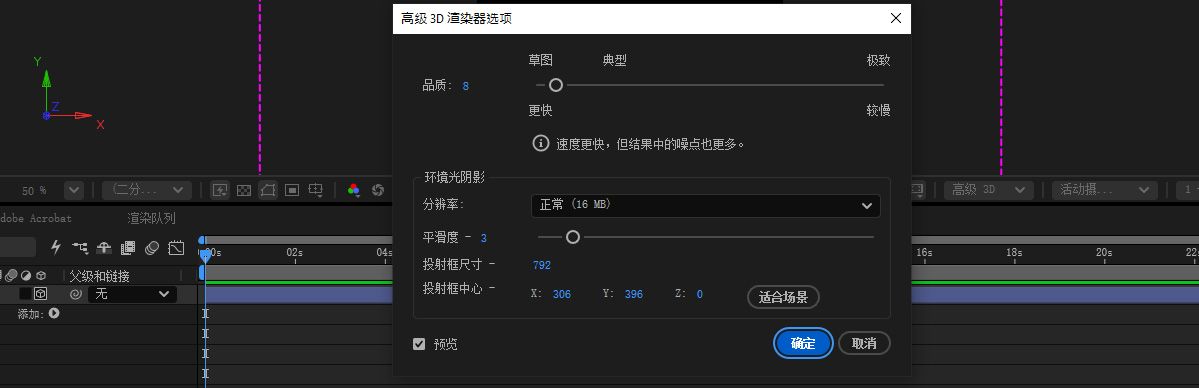Click the Y value 396

click(633, 294)
